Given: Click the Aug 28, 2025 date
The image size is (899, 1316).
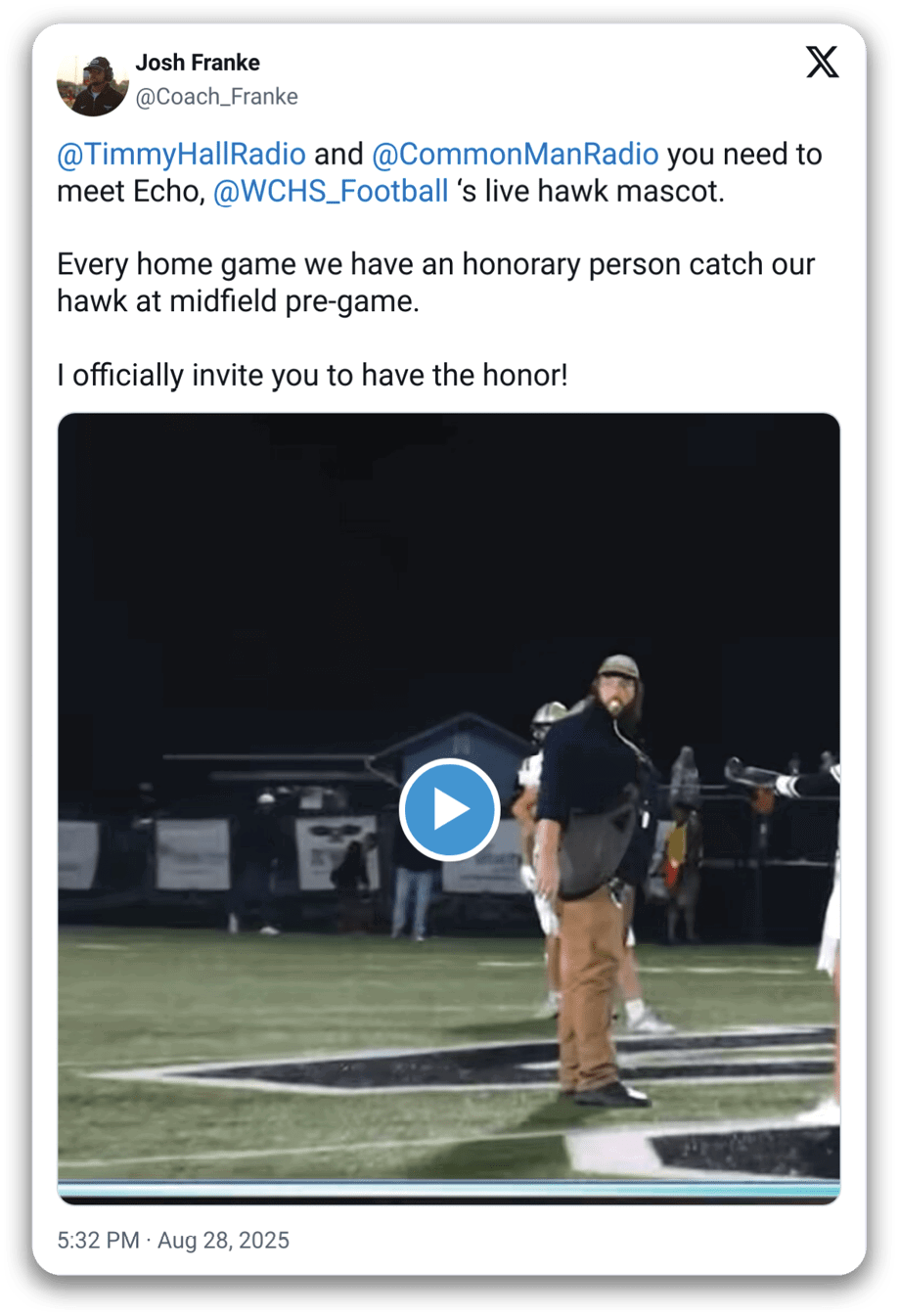Looking at the screenshot, I should [224, 1241].
